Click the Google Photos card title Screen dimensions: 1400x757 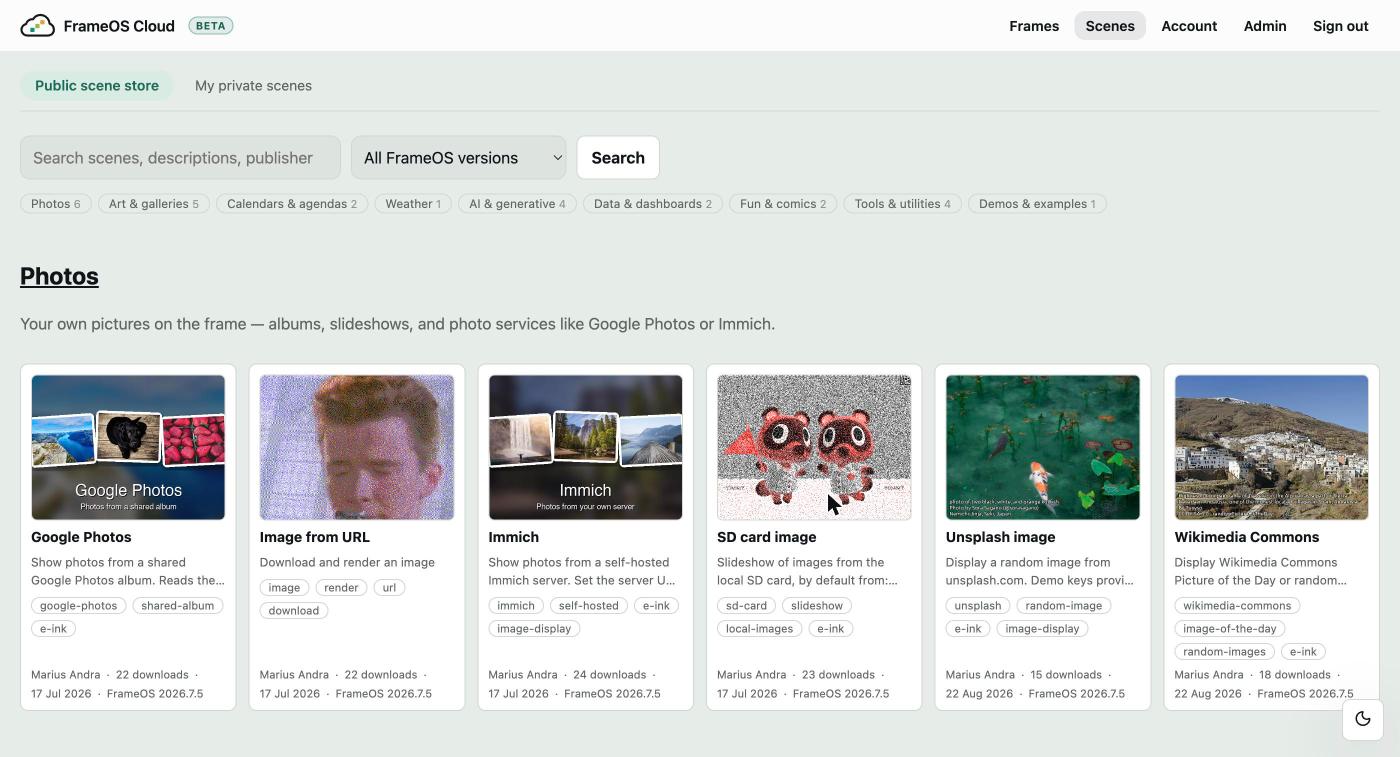tap(81, 537)
